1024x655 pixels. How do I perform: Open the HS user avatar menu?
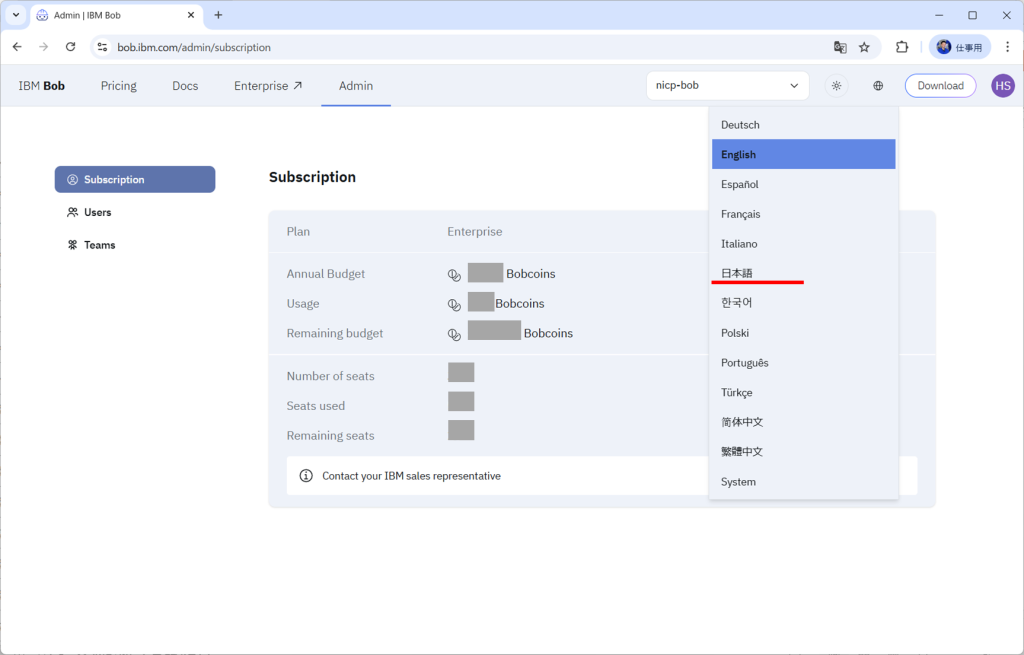tap(1003, 86)
